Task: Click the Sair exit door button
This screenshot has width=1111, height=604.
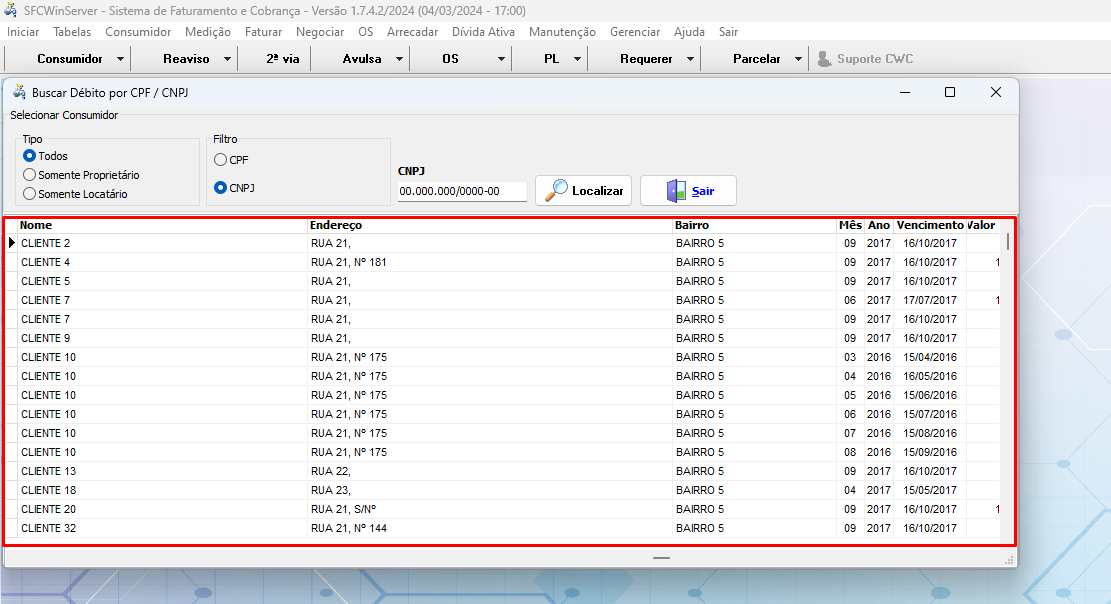Action: [688, 191]
